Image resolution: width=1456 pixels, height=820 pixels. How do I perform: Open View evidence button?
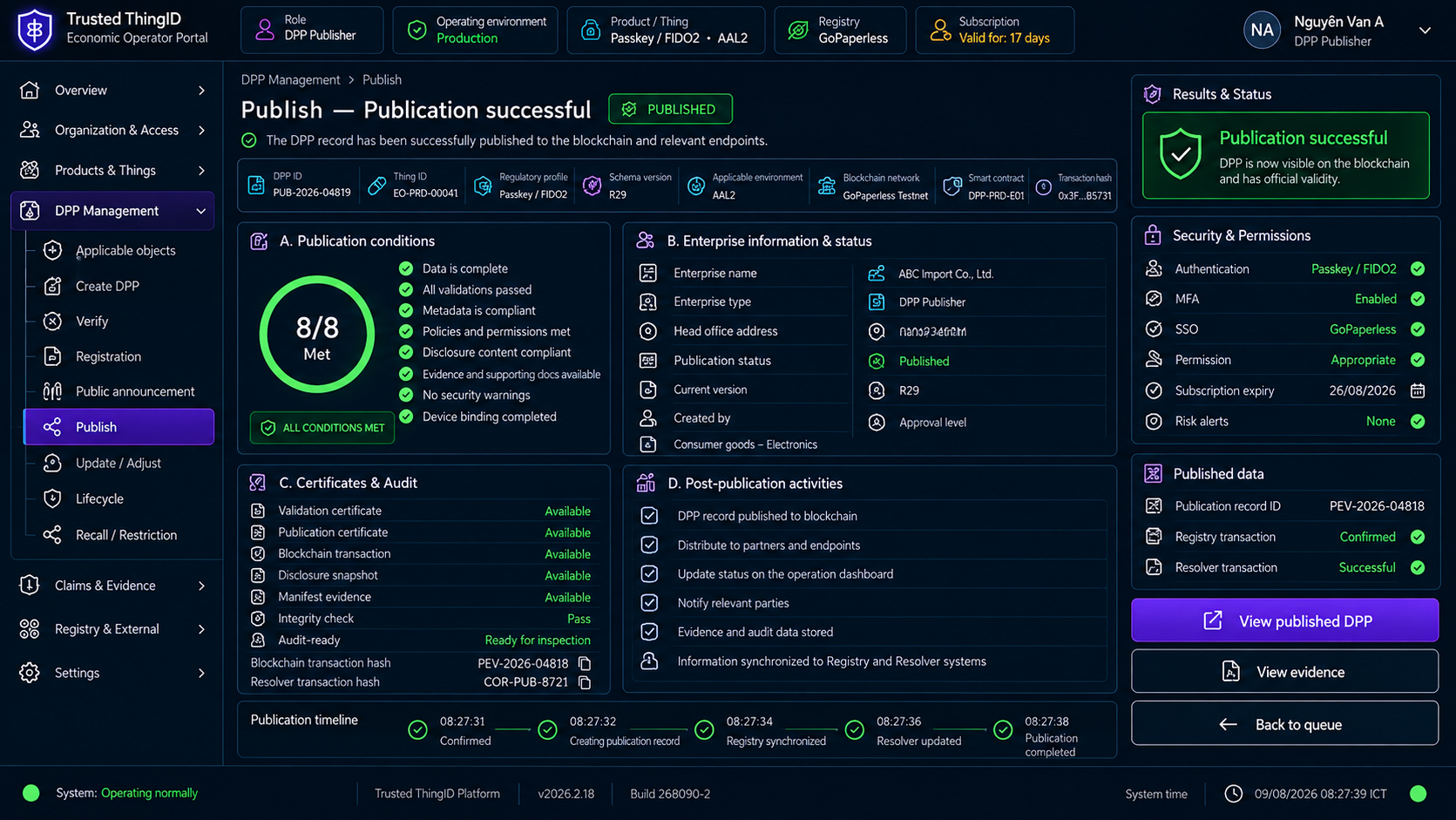point(1284,672)
